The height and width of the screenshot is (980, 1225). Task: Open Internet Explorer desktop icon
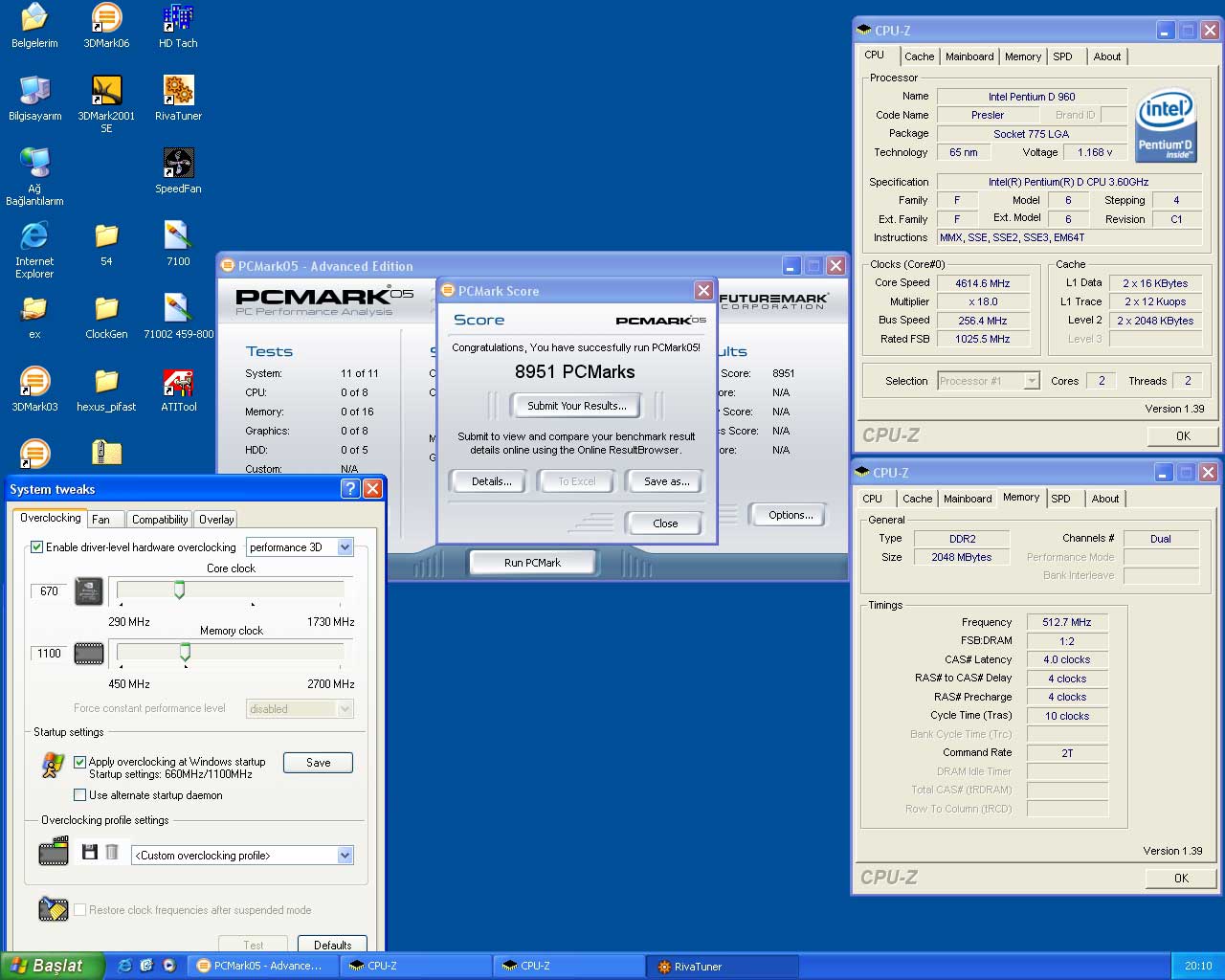(34, 250)
